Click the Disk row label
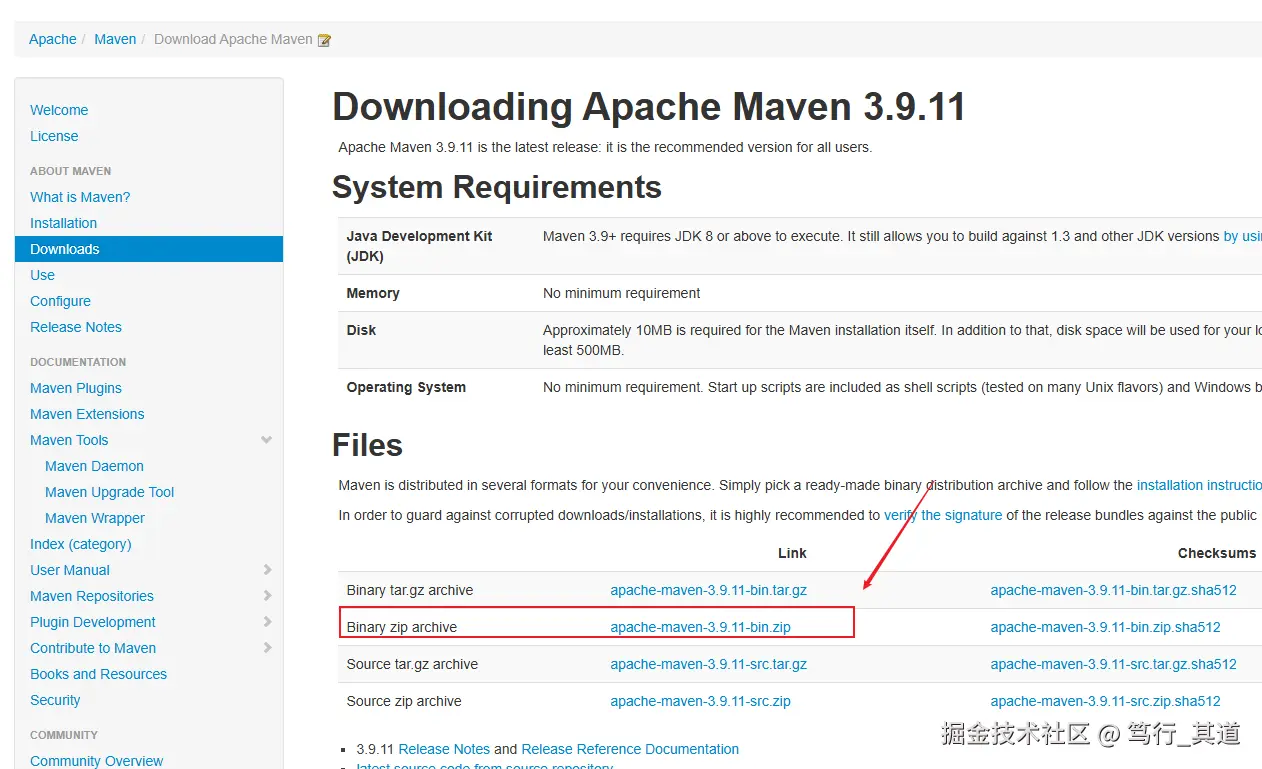 361,330
